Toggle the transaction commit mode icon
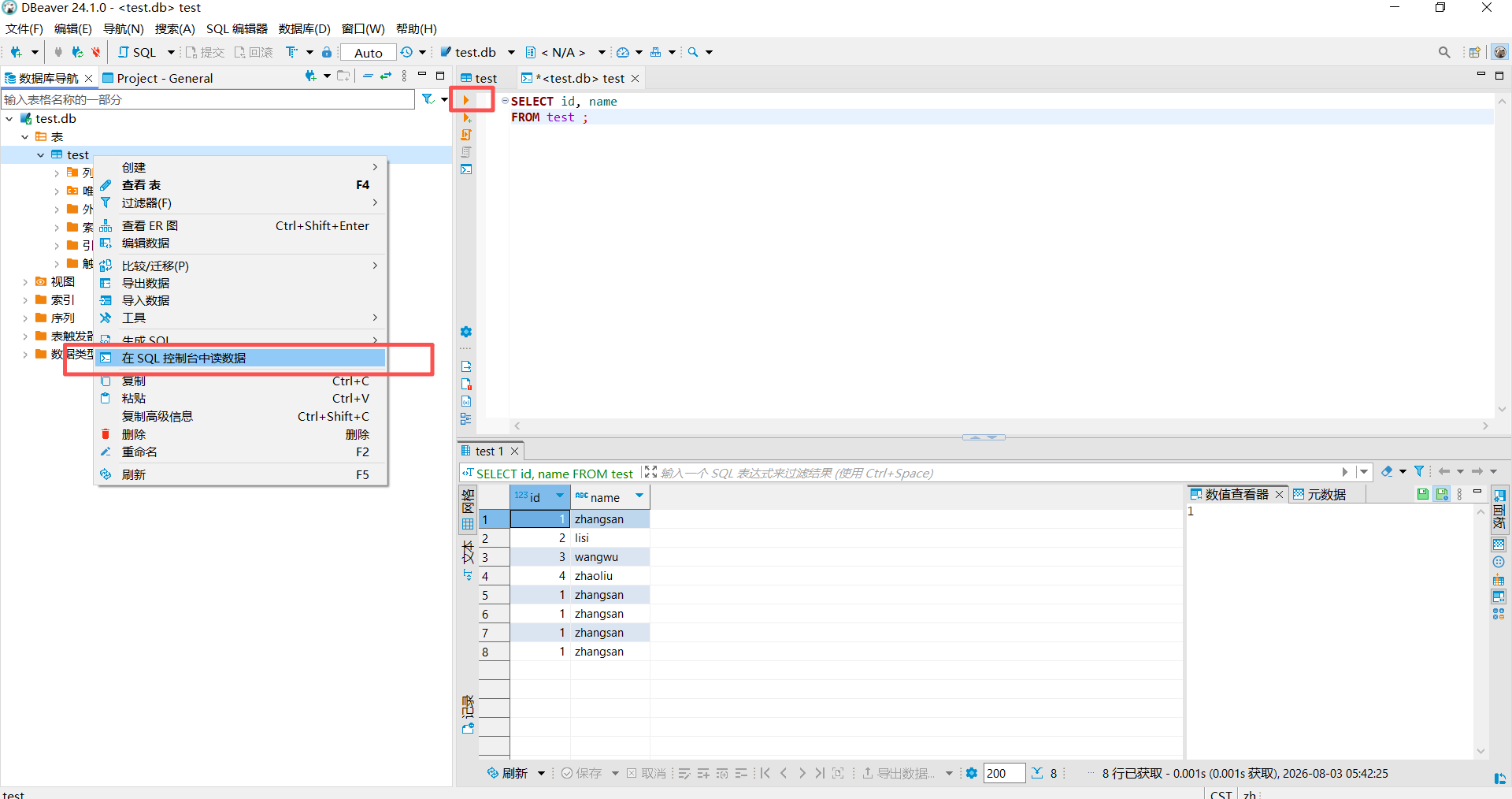The width and height of the screenshot is (1512, 799). point(291,52)
